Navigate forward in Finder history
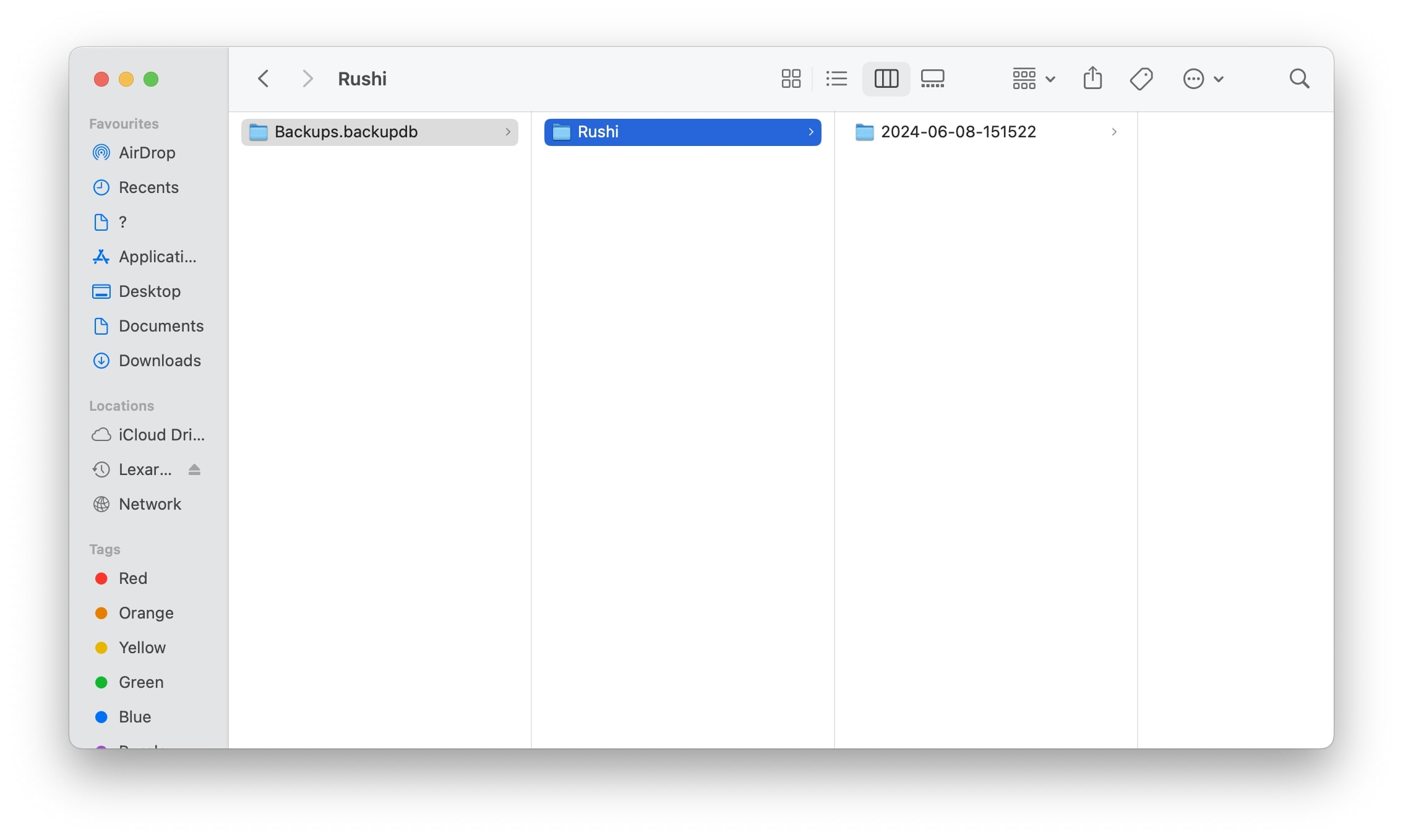This screenshot has height=840, width=1403. tap(307, 78)
